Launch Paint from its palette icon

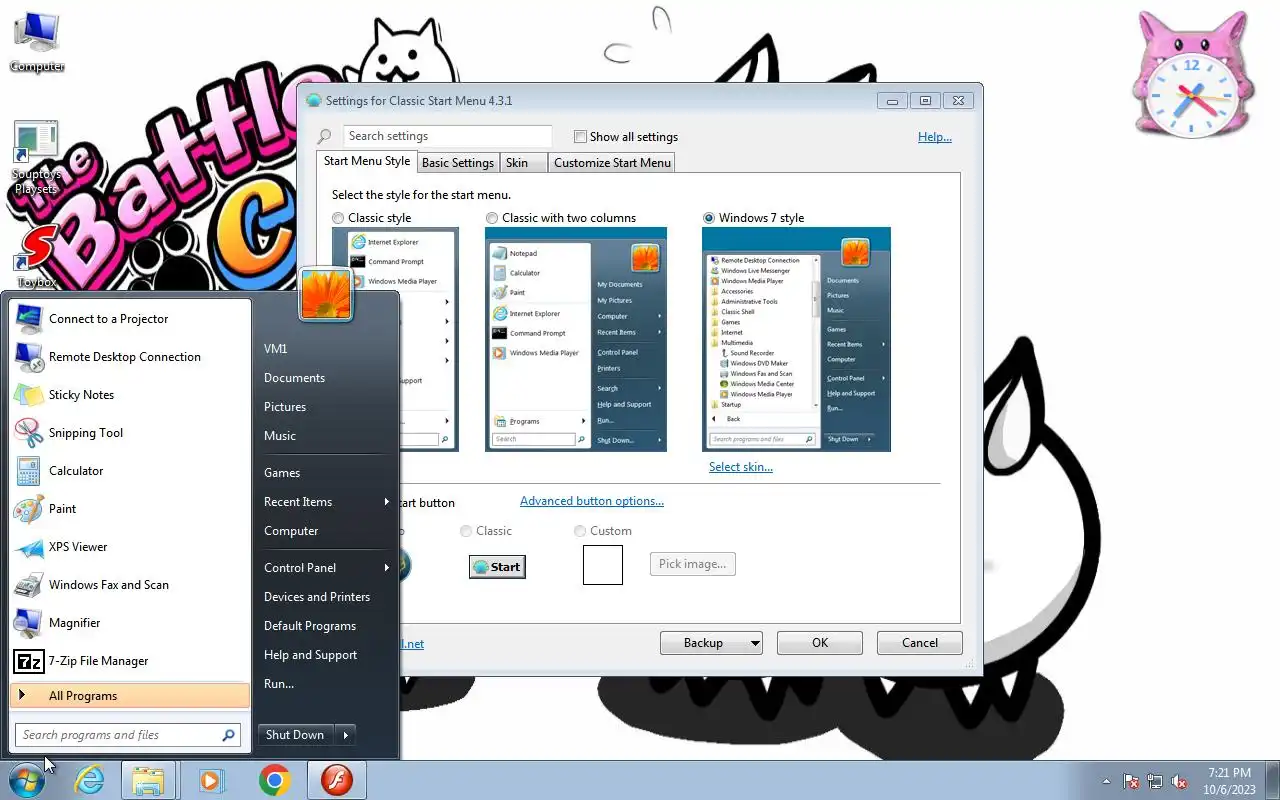(28, 509)
